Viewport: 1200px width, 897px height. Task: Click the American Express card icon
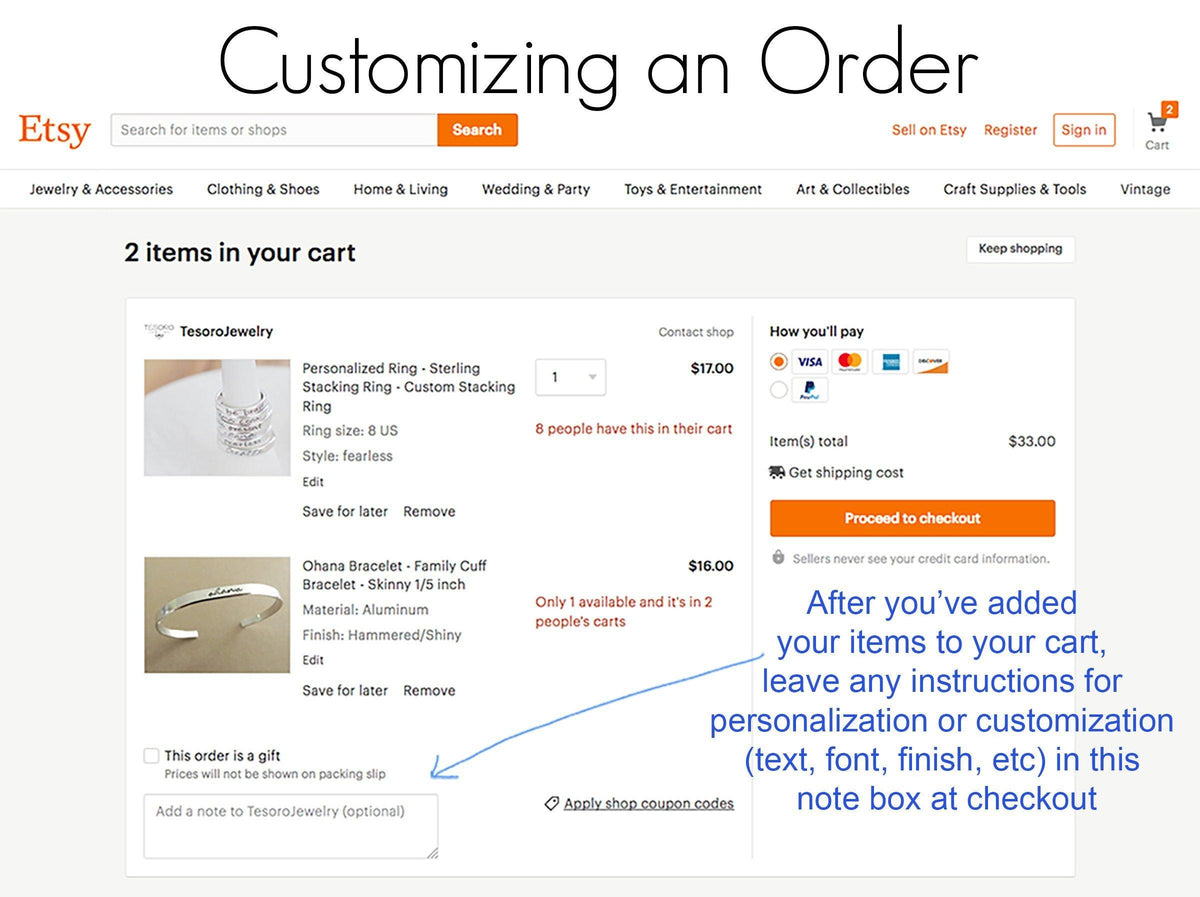click(890, 362)
